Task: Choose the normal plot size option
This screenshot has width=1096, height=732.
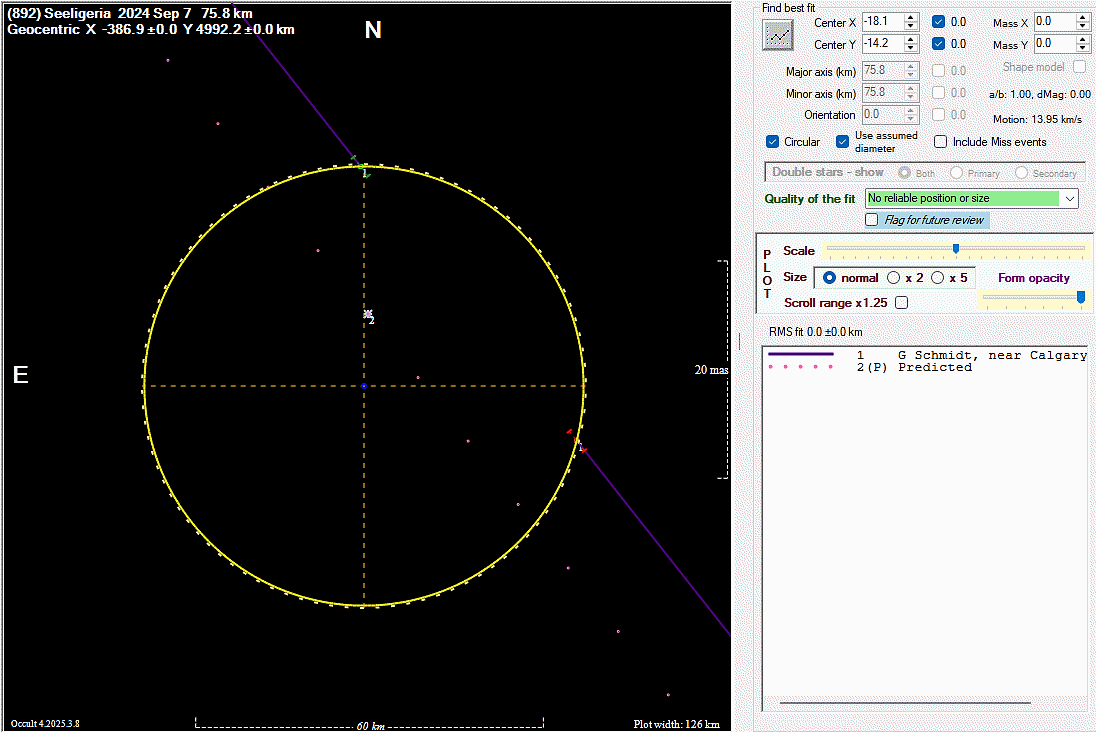Action: 829,278
